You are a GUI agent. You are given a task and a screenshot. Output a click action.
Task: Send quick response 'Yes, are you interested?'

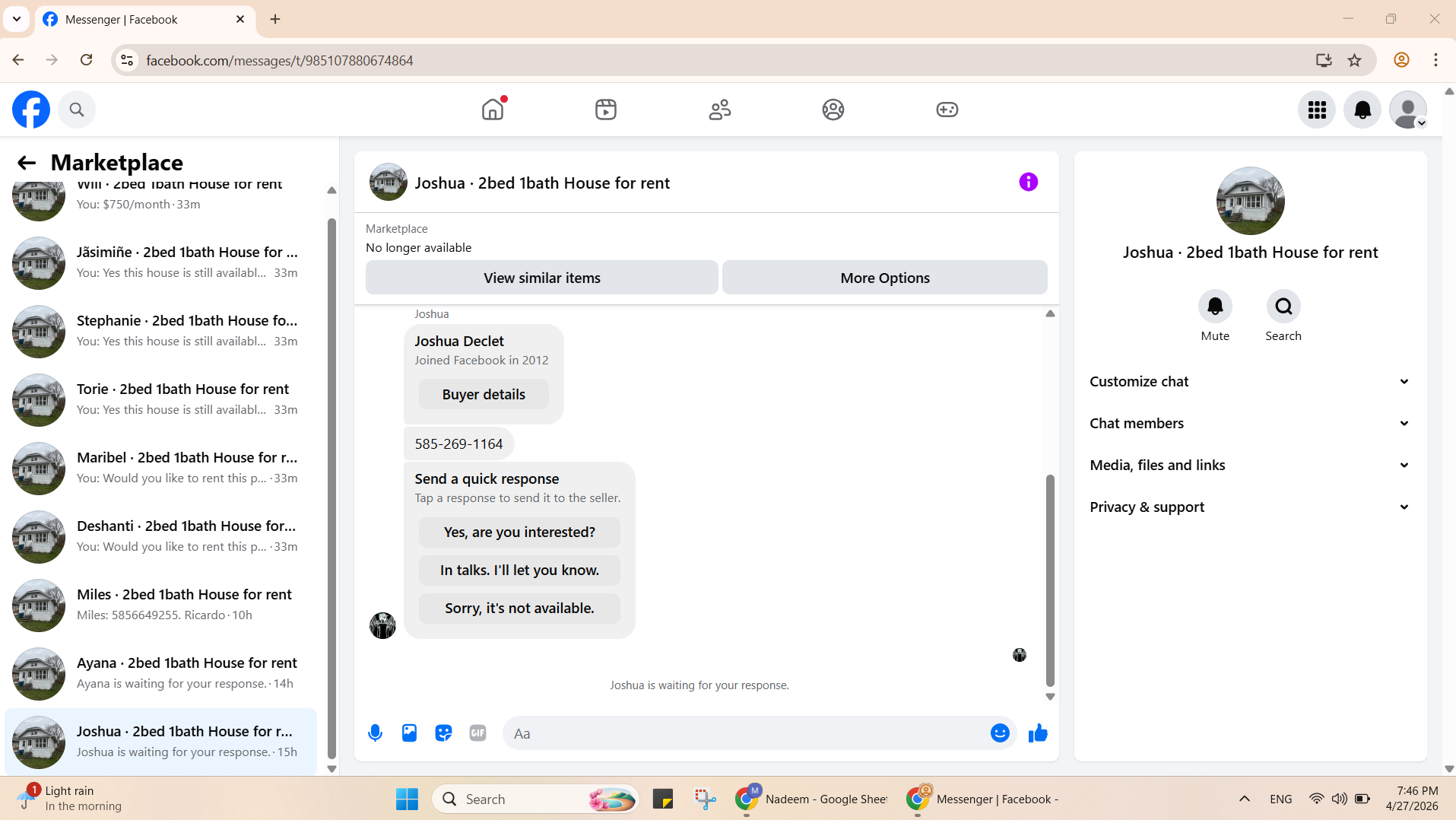[519, 532]
